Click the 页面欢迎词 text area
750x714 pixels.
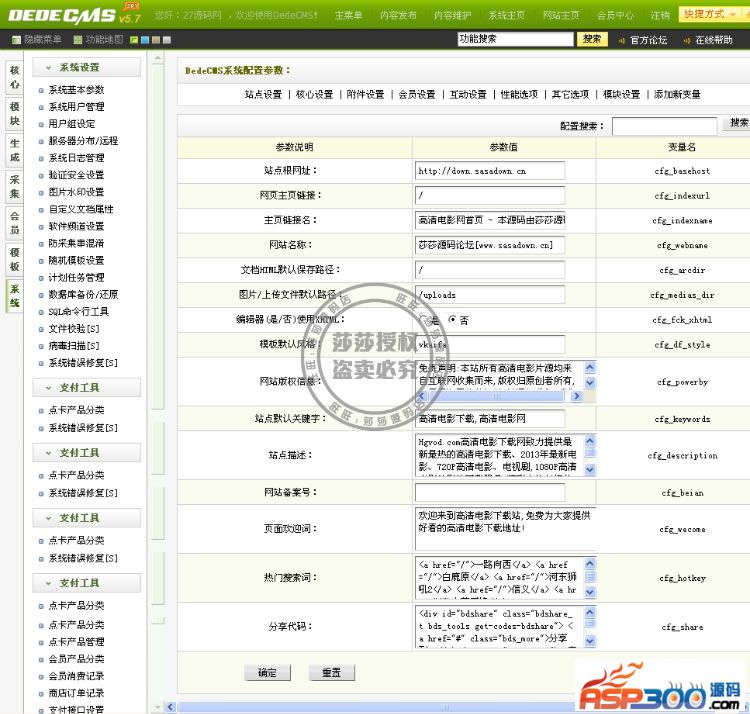(x=506, y=529)
